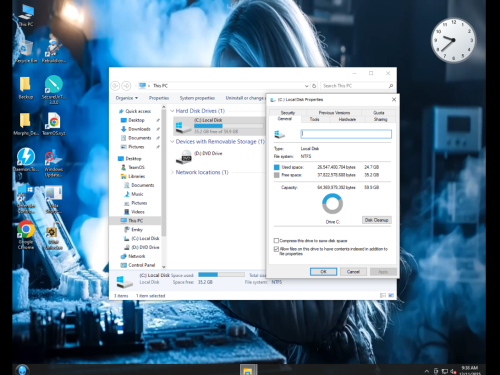Click the Disk Cleanup button
Viewport: 500px width, 375px height.
pyautogui.click(x=376, y=220)
